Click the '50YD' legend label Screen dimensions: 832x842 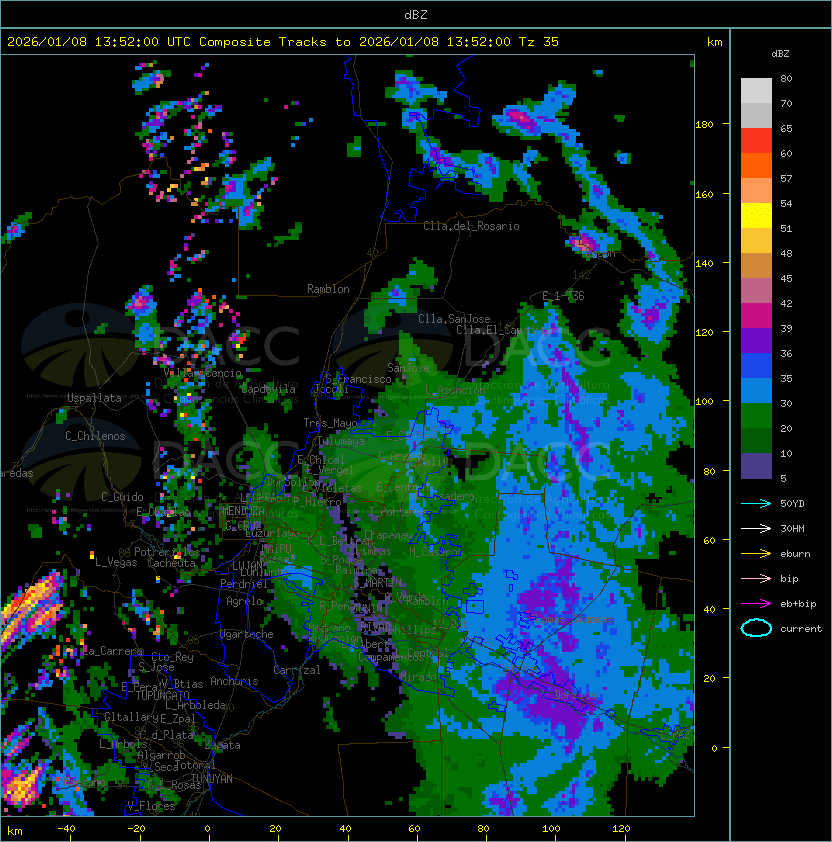tap(792, 504)
